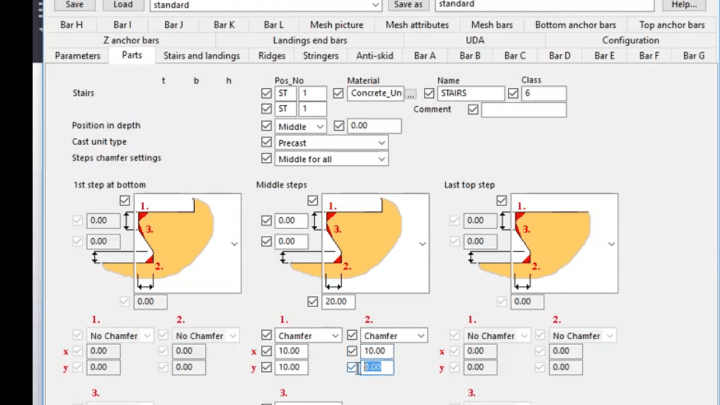Open Middle steps chamfer 1 type dropdown
Viewport: 720px width, 405px height.
308,336
